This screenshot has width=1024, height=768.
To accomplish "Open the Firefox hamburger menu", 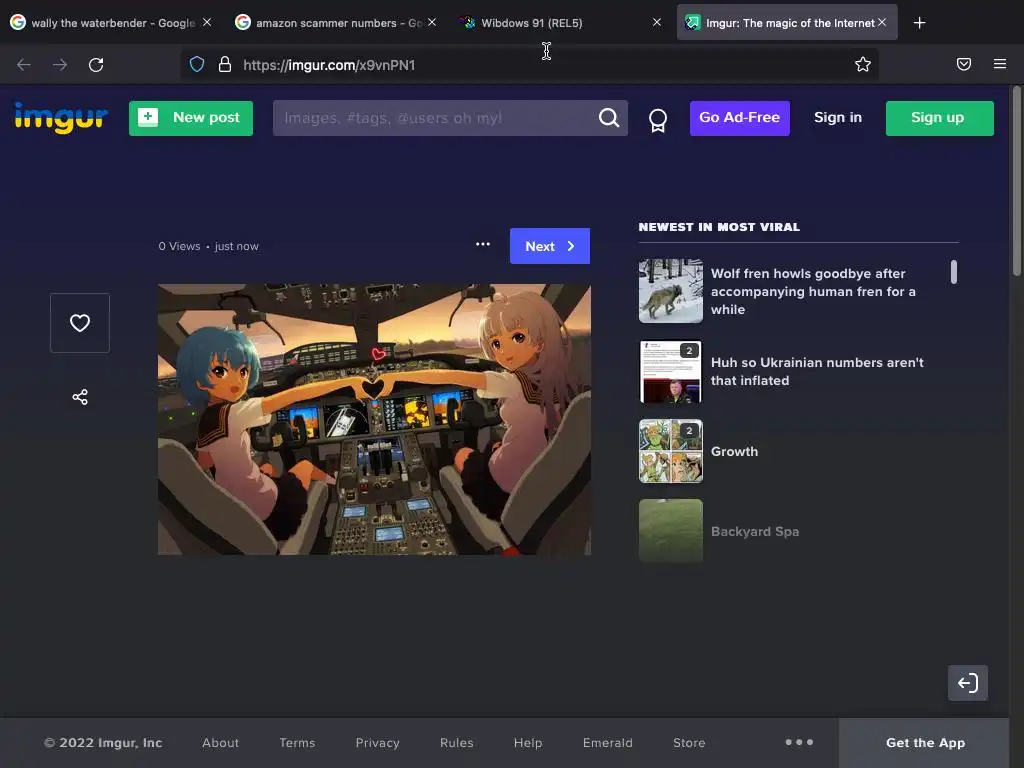I will point(1000,64).
